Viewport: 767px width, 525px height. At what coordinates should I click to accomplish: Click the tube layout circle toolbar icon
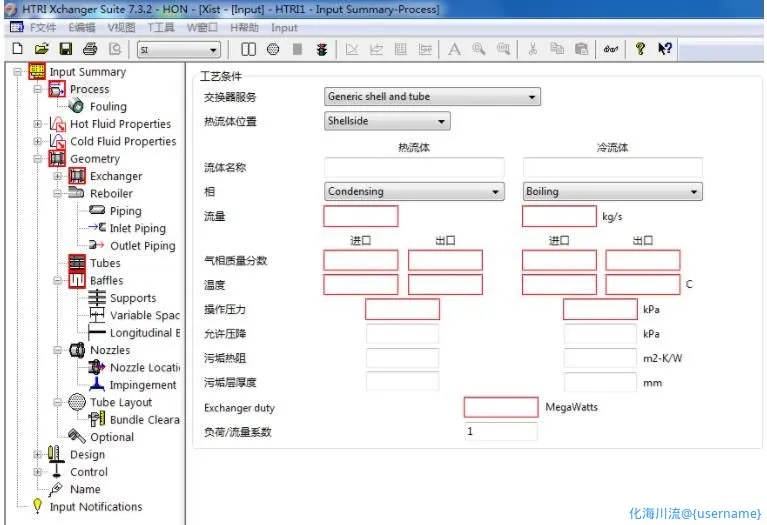click(x=273, y=49)
